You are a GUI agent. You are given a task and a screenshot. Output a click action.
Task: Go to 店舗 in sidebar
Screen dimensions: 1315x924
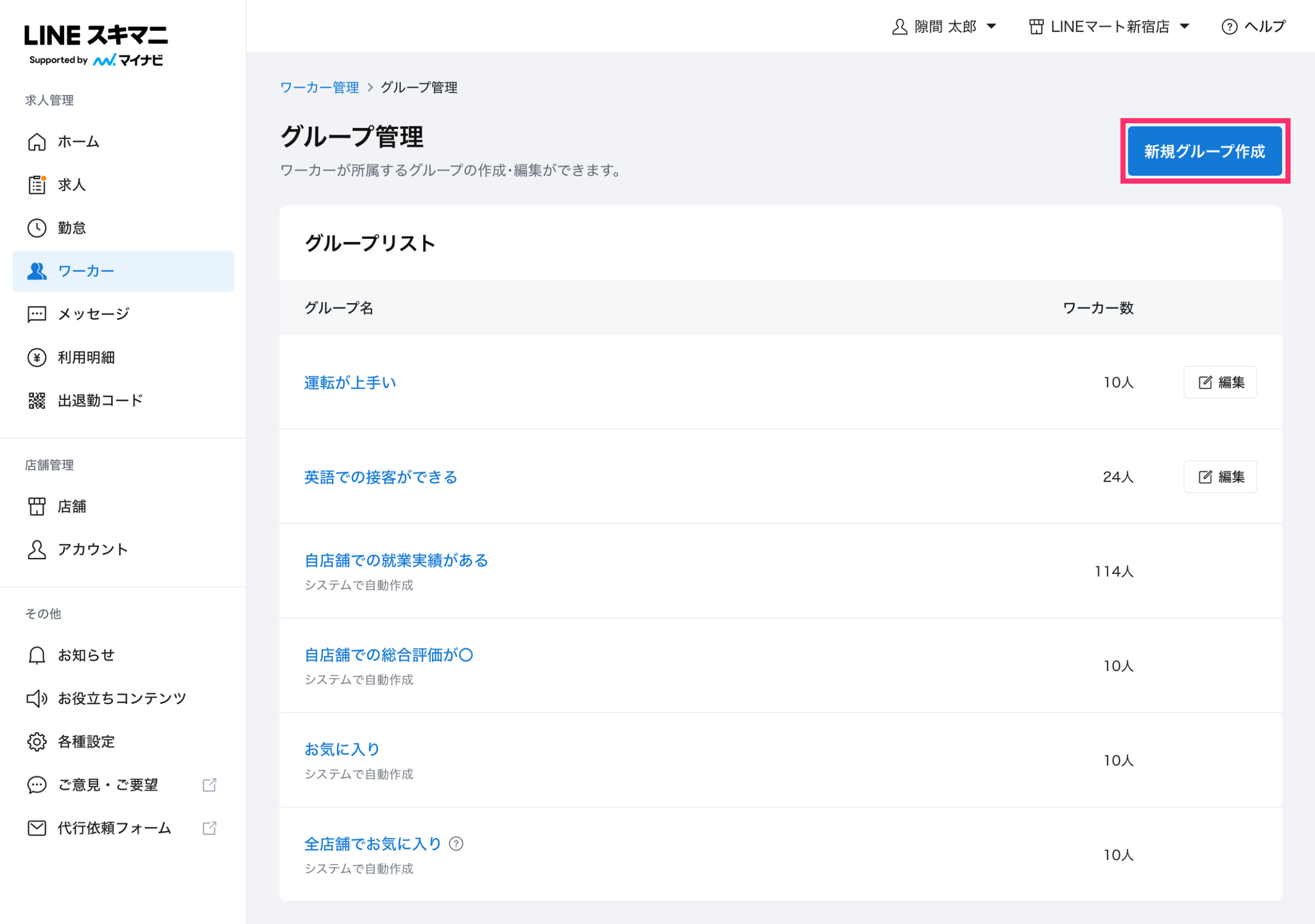tap(72, 507)
